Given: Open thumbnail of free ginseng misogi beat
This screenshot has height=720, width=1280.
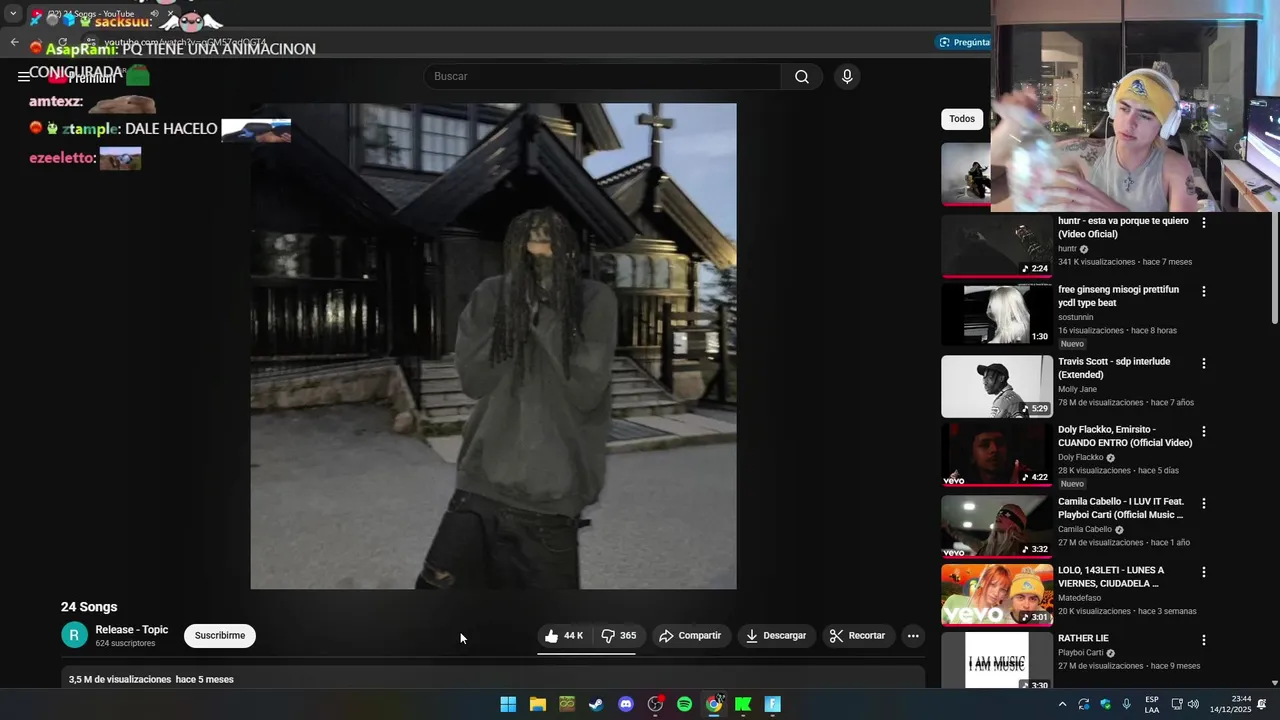Looking at the screenshot, I should pyautogui.click(x=997, y=315).
